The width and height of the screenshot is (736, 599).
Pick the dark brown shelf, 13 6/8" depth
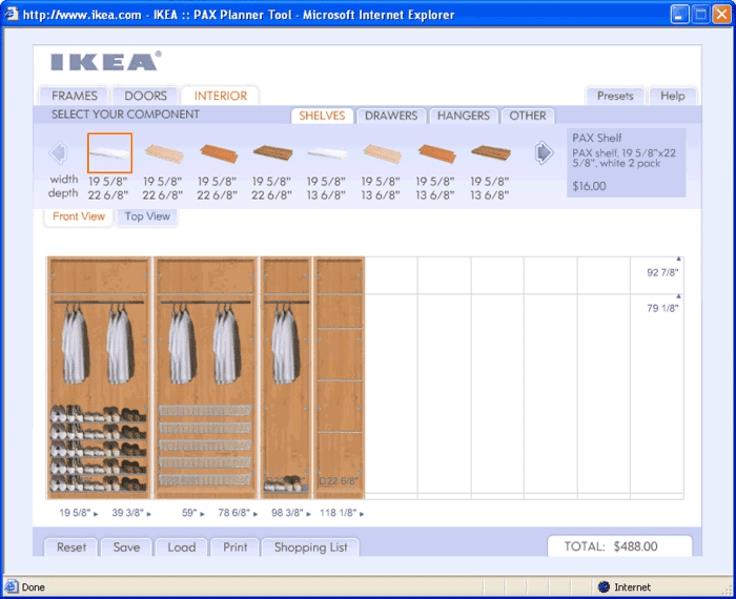click(491, 153)
